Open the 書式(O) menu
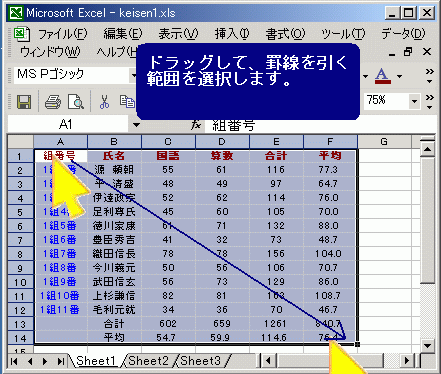 coord(285,34)
